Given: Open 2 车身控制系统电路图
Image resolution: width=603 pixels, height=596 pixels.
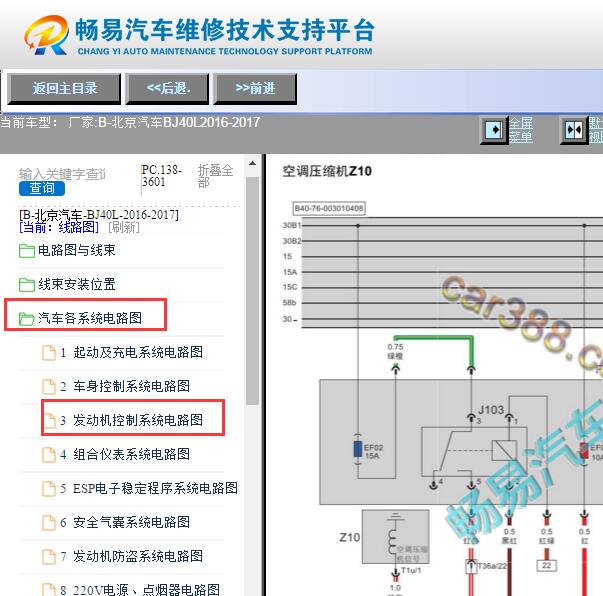Looking at the screenshot, I should (125, 386).
